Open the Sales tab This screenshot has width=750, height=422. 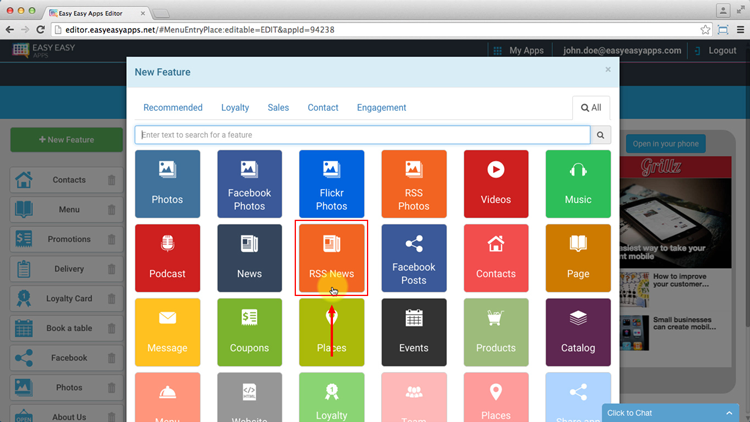(x=278, y=108)
